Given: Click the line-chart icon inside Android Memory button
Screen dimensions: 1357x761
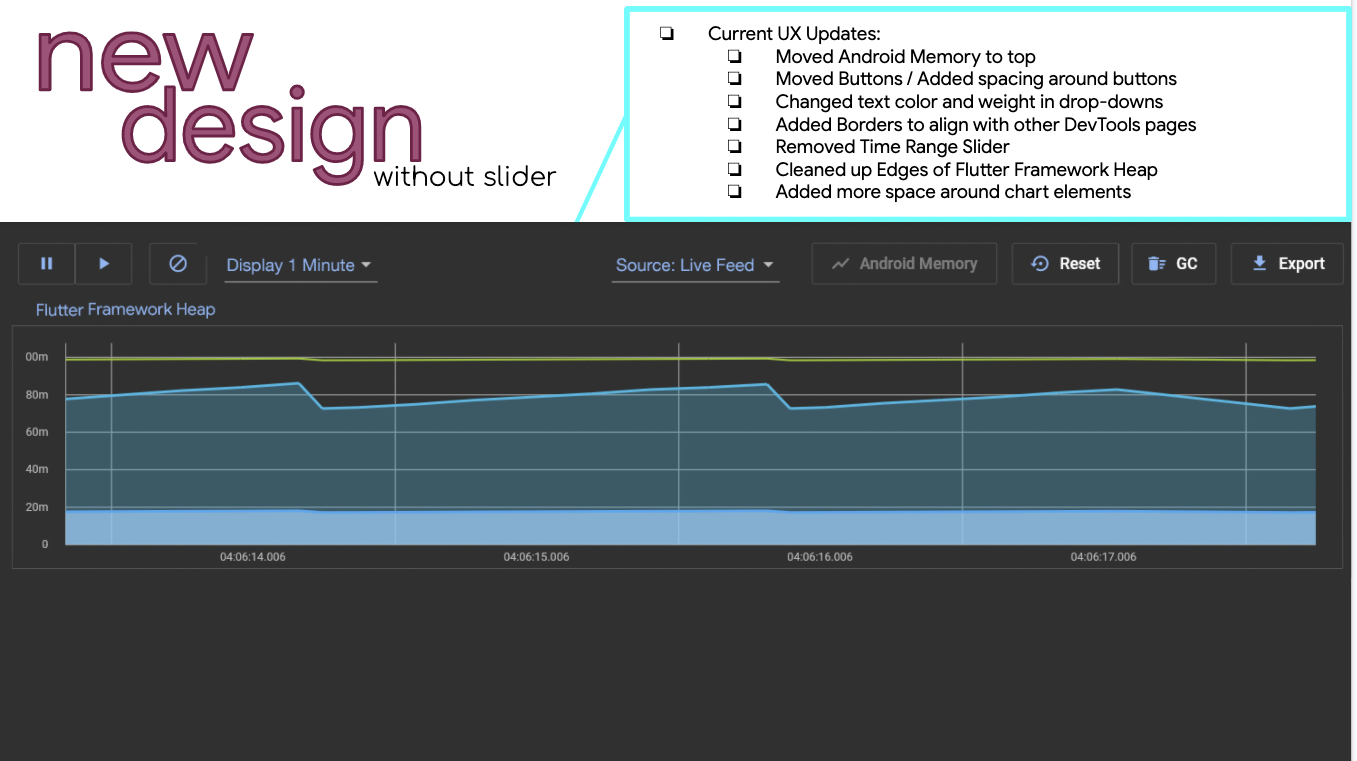Looking at the screenshot, I should 843,263.
